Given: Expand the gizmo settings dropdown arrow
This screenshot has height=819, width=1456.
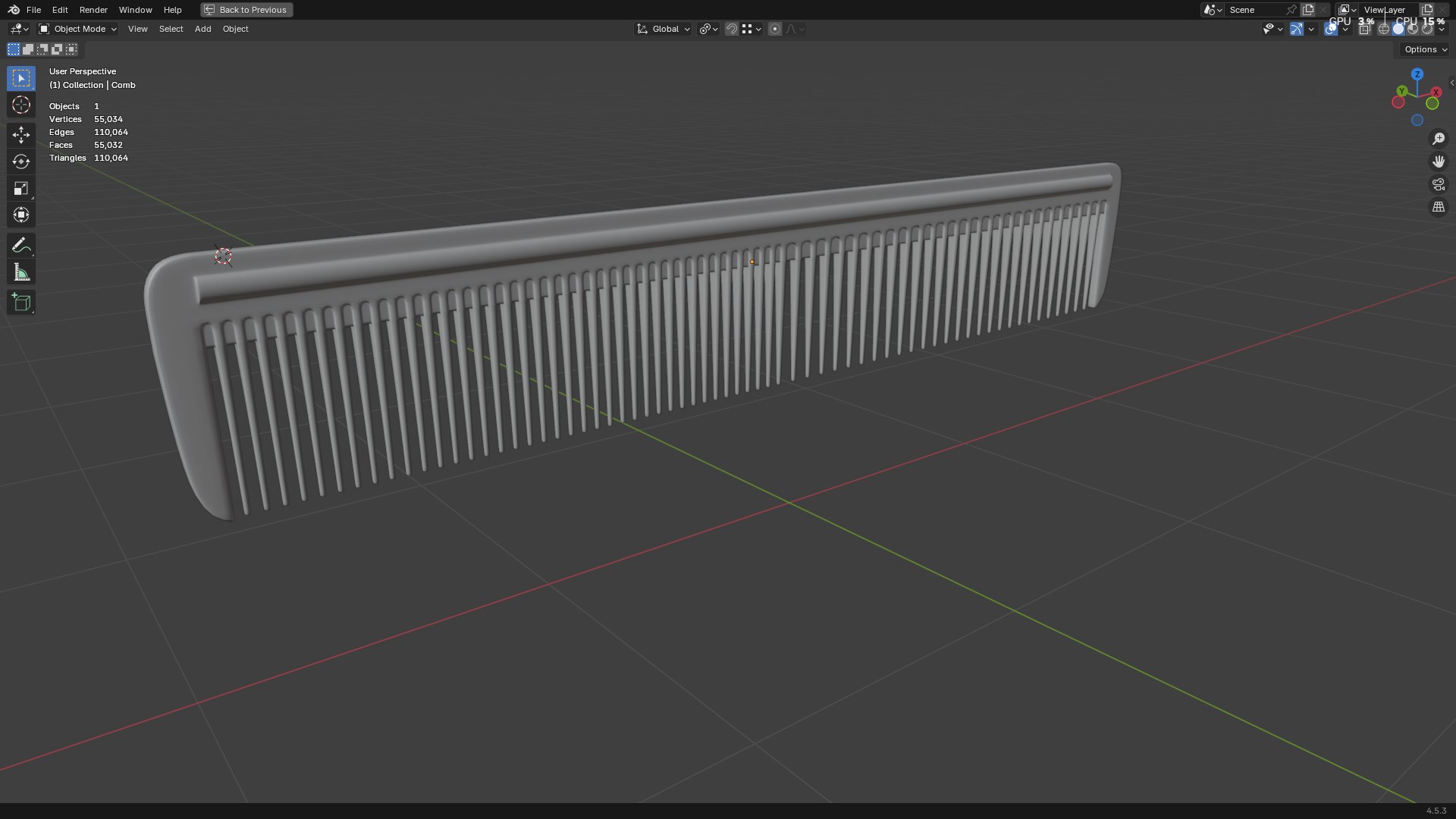Looking at the screenshot, I should (x=1311, y=29).
